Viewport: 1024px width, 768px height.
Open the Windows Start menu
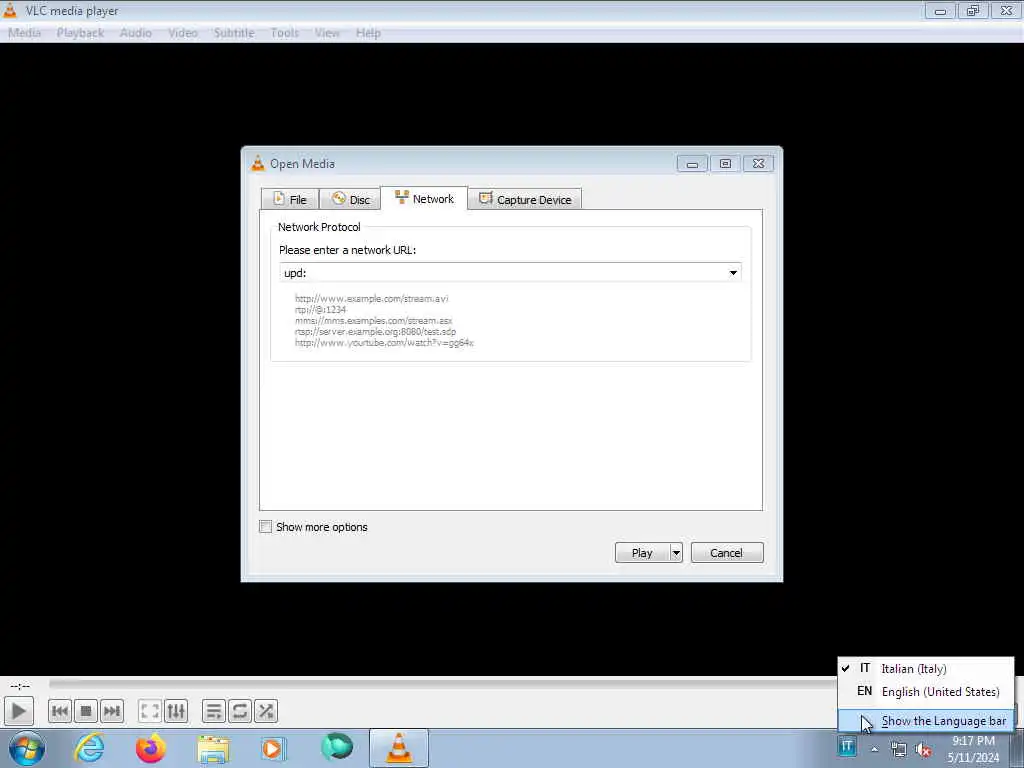27,748
